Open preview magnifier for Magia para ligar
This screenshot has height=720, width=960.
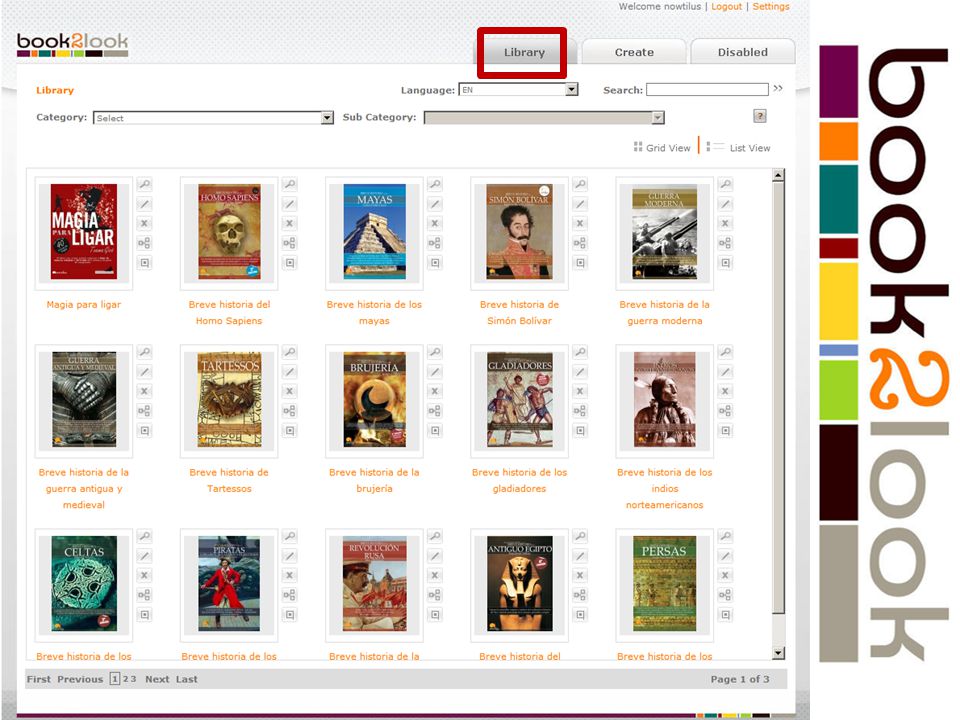[x=144, y=184]
